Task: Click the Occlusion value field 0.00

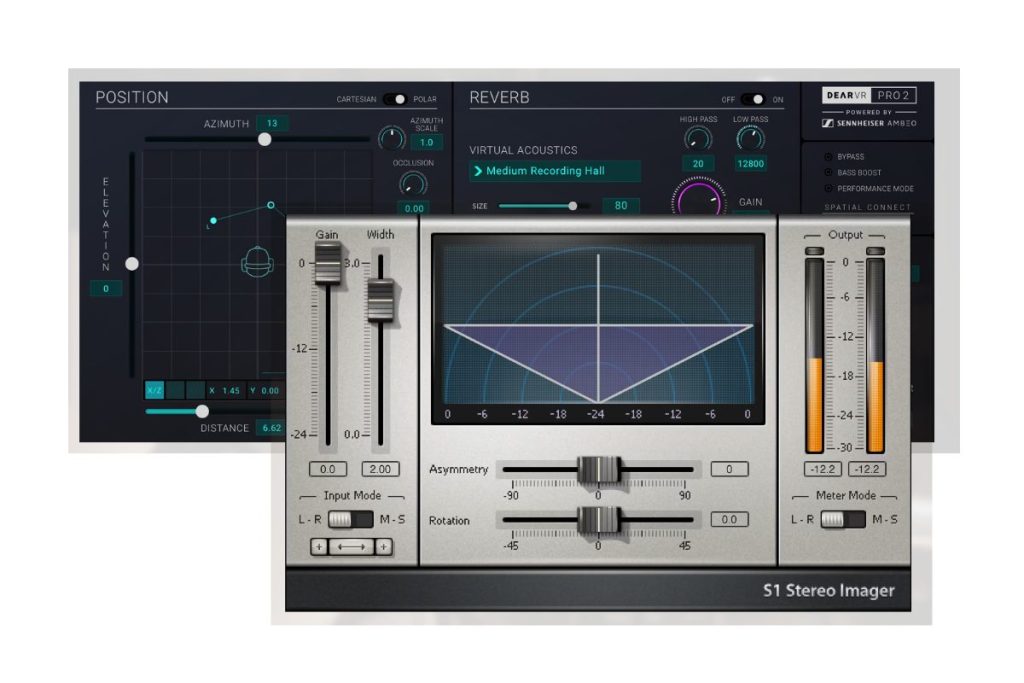Action: click(414, 208)
